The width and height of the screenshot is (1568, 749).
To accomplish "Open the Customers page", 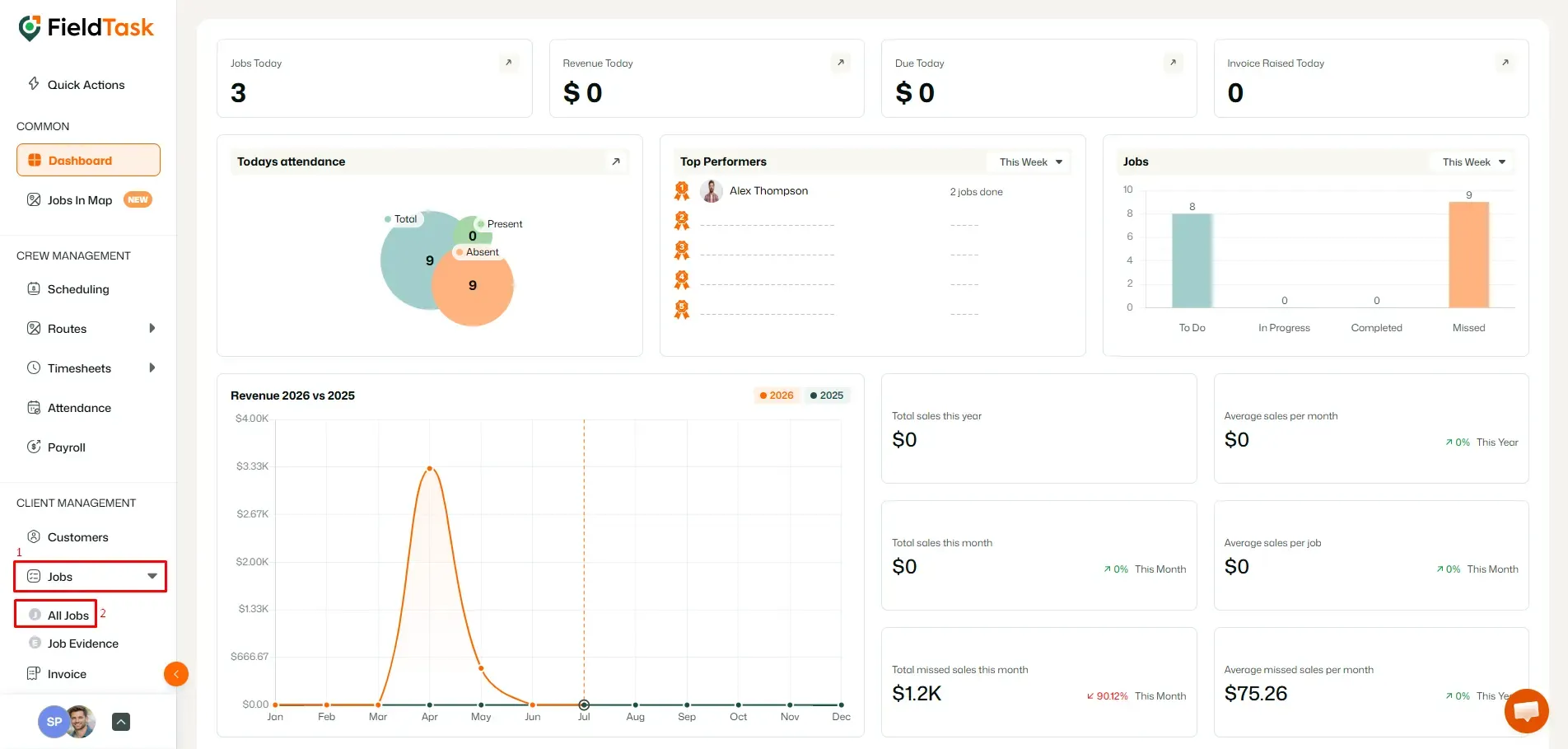I will (x=78, y=537).
